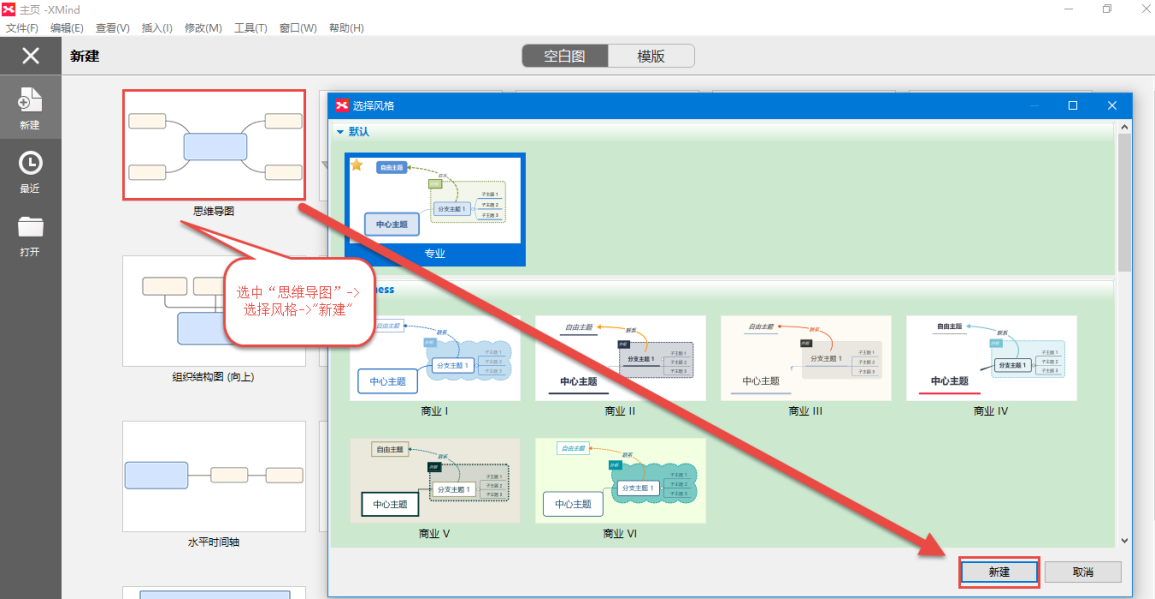Open the 窗口(W) menu

click(x=298, y=28)
